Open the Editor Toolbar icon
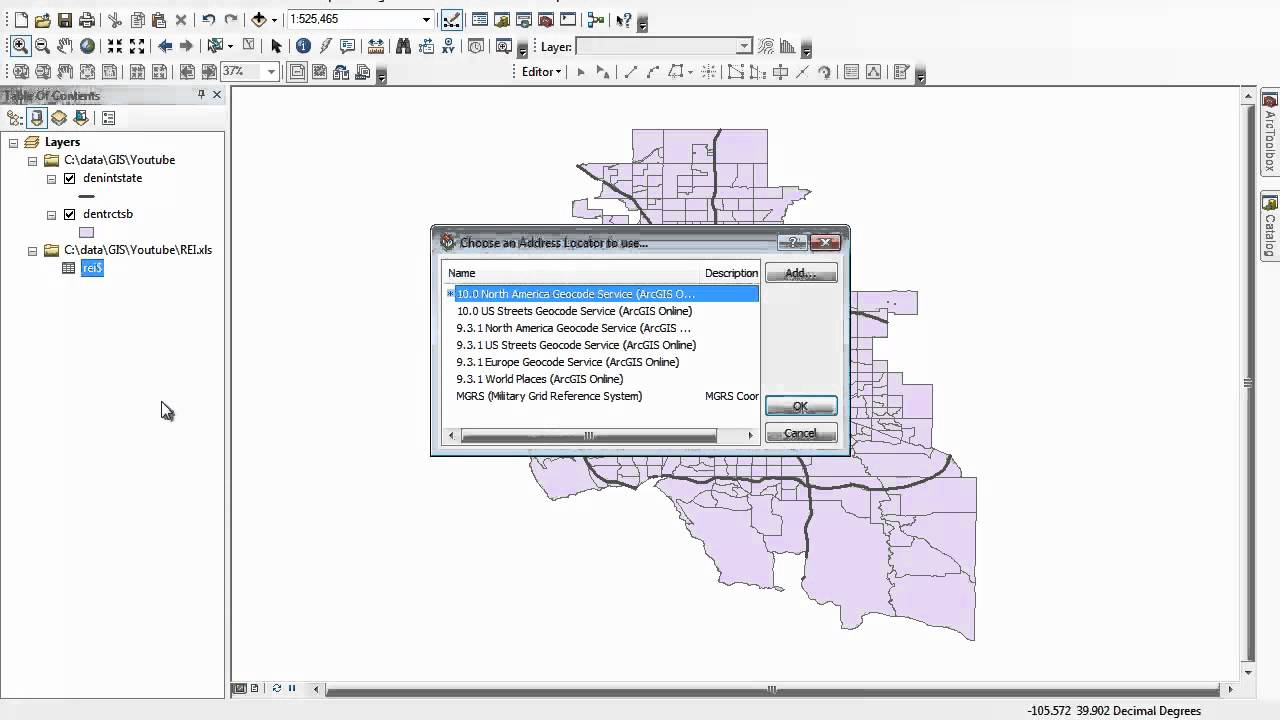 (x=451, y=20)
